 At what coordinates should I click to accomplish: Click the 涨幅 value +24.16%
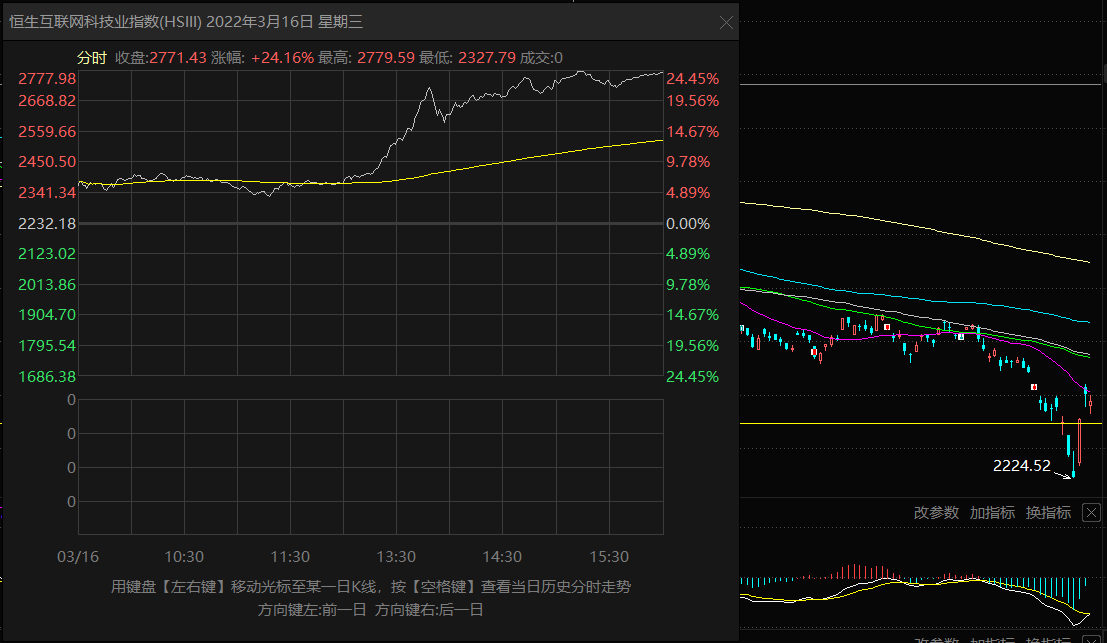point(282,58)
